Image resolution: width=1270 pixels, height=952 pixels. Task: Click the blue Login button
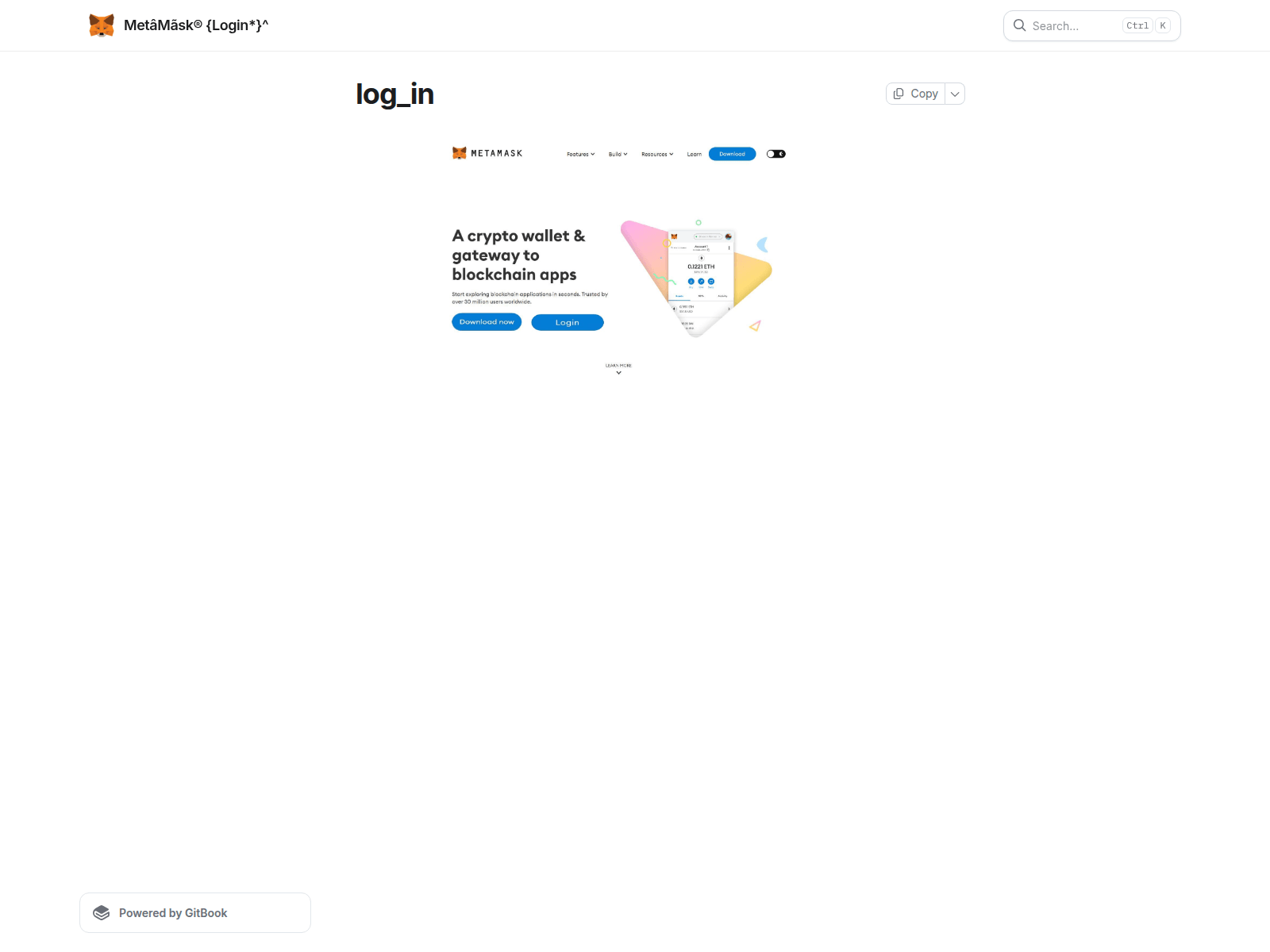click(x=567, y=322)
